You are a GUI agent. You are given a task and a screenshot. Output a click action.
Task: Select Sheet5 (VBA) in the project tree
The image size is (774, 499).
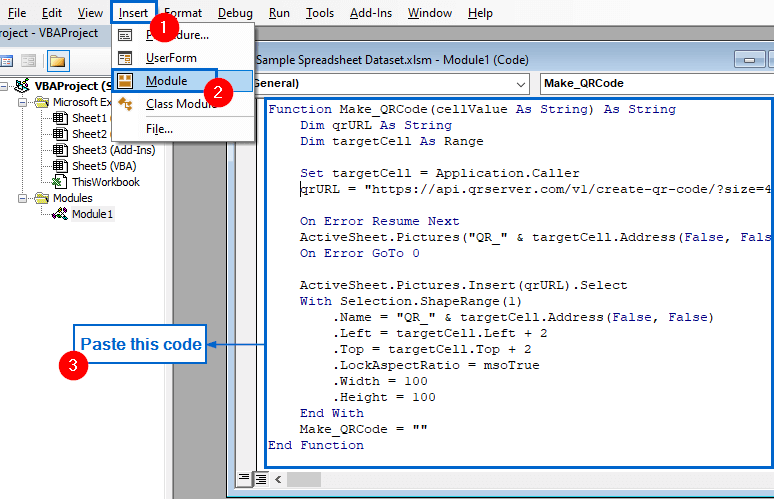pos(104,166)
